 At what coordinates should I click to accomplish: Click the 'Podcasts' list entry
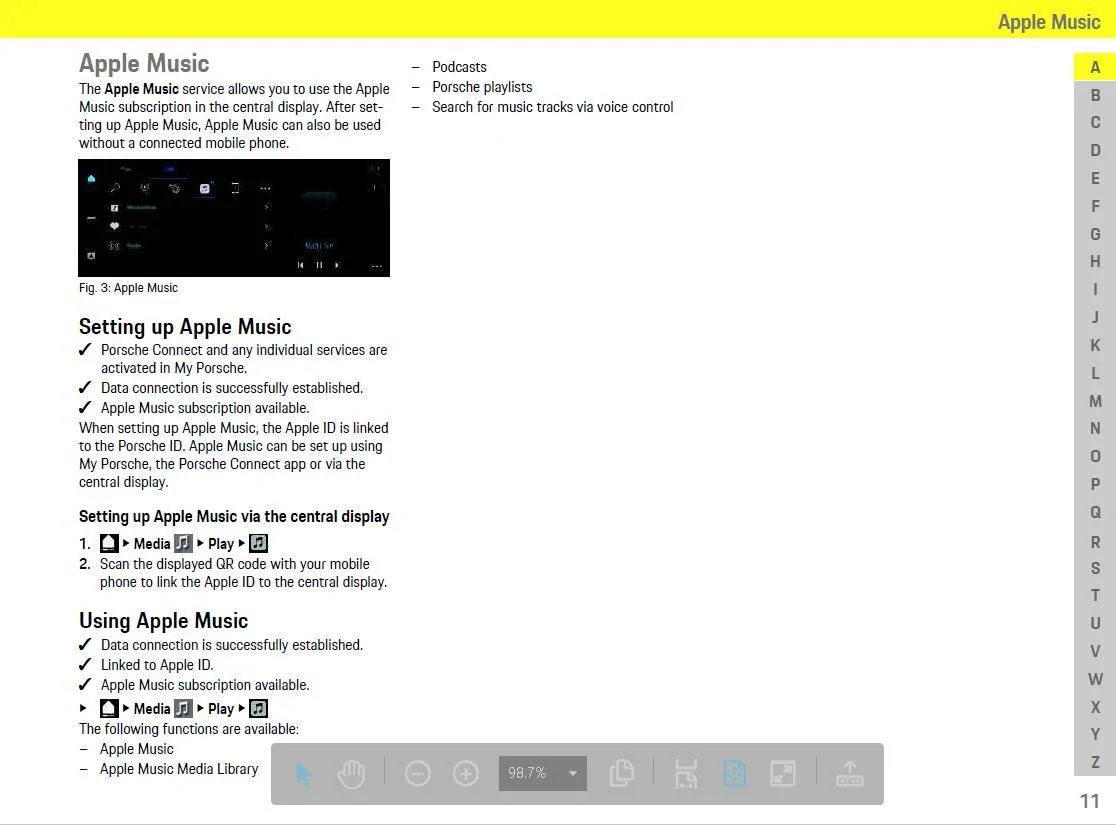pyautogui.click(x=459, y=67)
